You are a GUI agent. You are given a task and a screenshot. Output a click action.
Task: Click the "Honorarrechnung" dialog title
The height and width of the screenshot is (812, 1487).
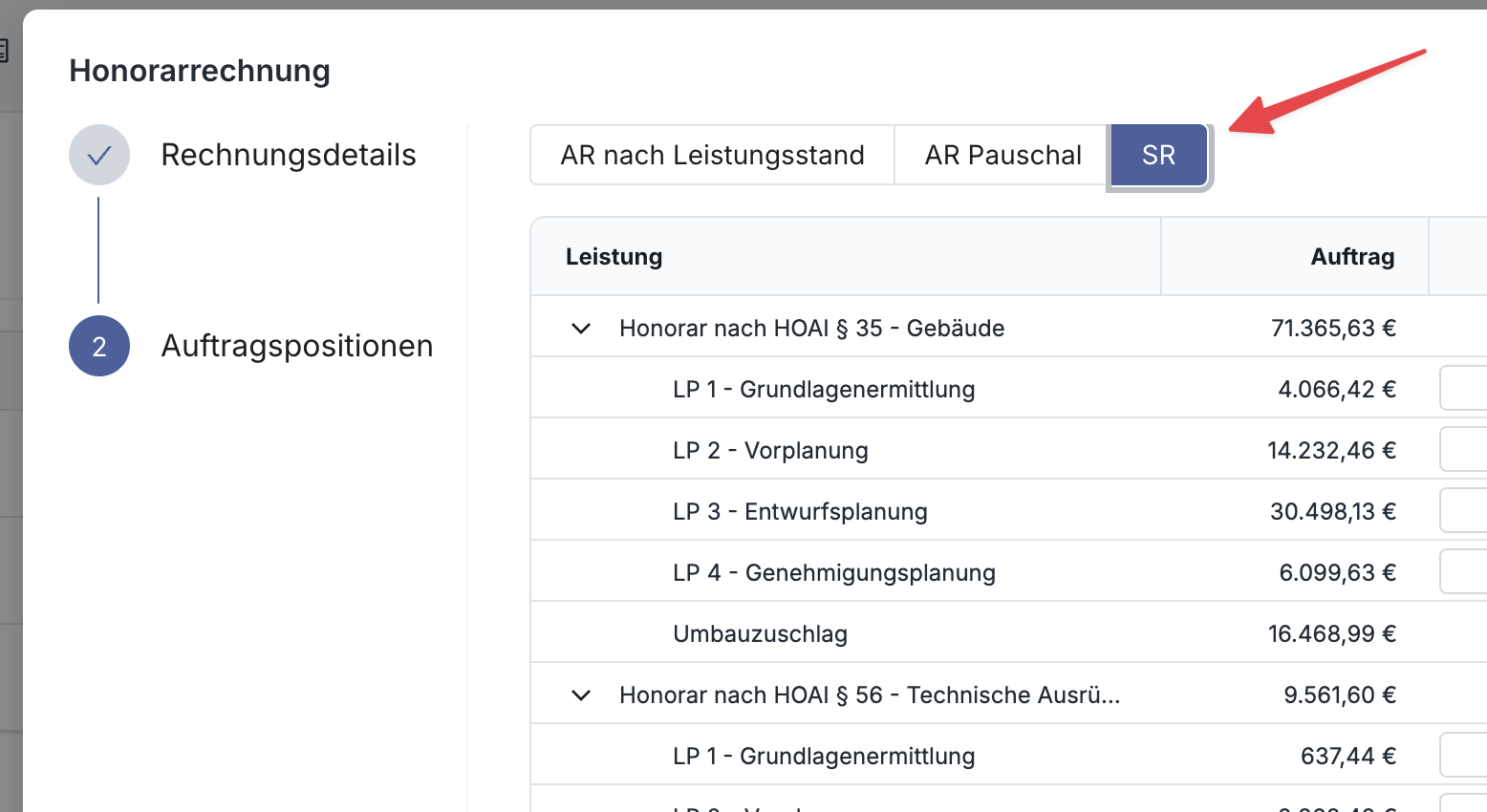point(200,71)
